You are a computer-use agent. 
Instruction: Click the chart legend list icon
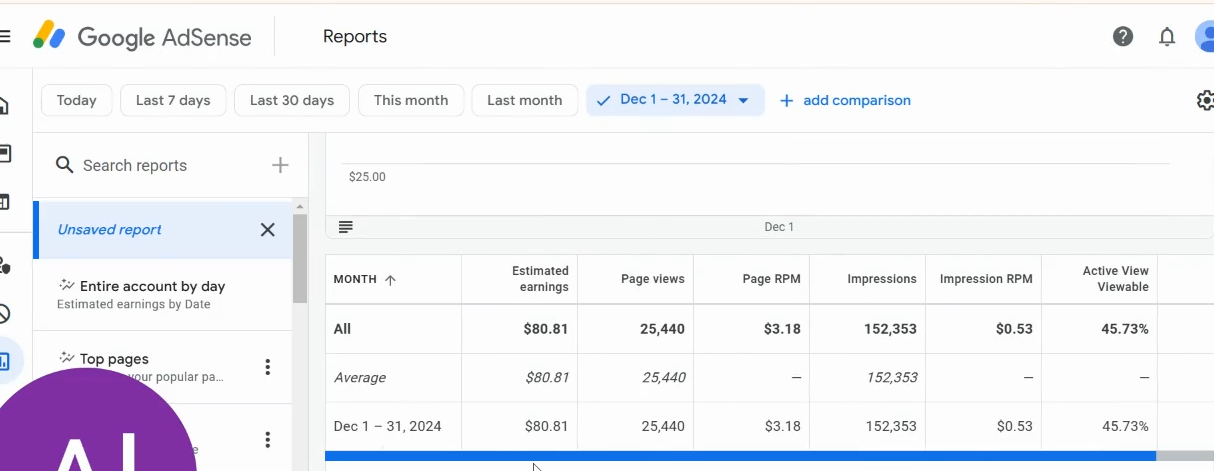[x=346, y=227]
